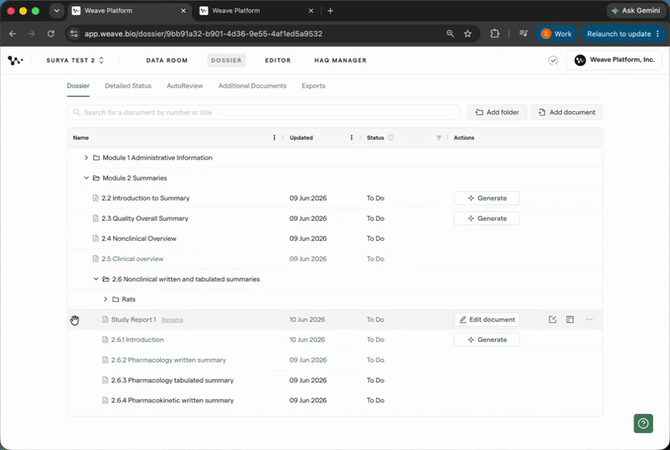This screenshot has width=670, height=450.
Task: Click the browser back arrow
Action: click(12, 34)
